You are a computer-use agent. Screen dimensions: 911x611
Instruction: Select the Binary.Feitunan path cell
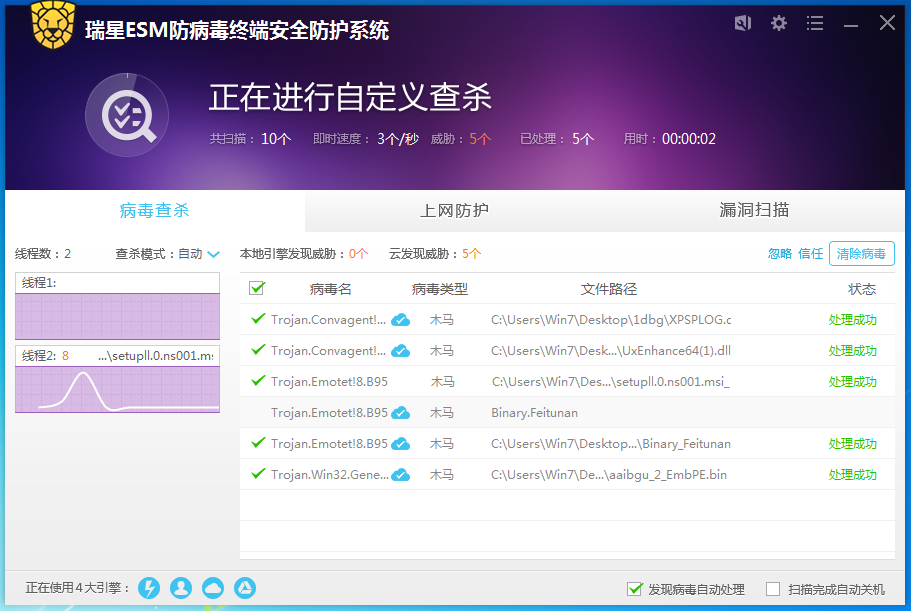coord(535,413)
